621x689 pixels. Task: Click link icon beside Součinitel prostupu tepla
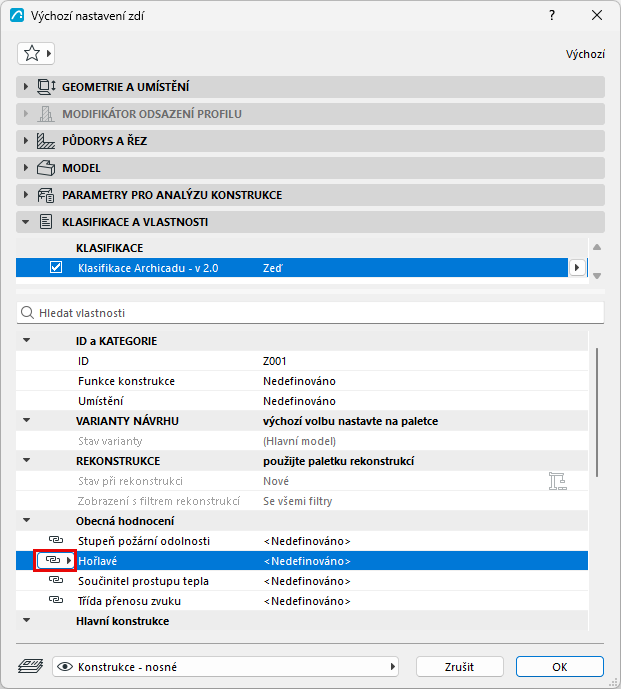56,580
